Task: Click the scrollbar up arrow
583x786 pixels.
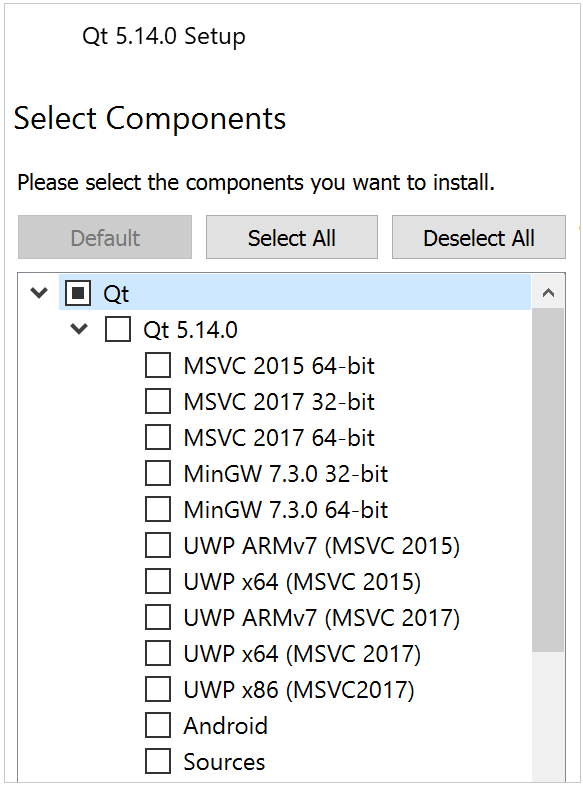Action: point(548,292)
